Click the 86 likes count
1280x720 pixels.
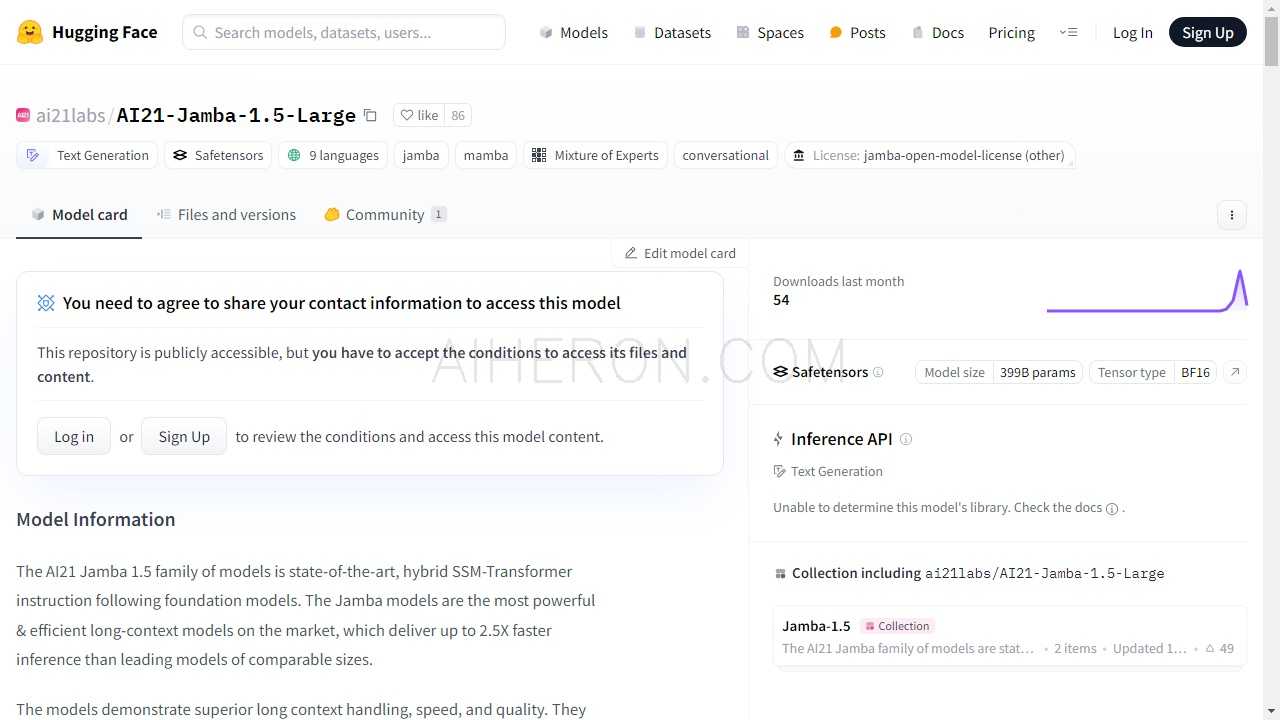click(458, 115)
